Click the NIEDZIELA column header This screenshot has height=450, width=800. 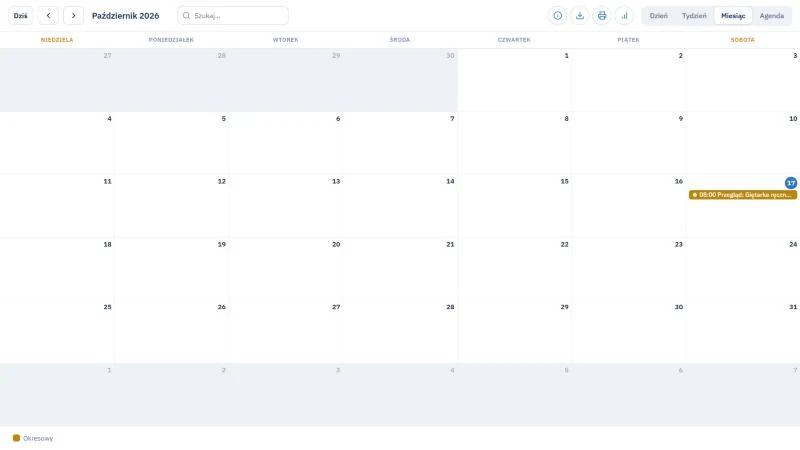tap(57, 40)
